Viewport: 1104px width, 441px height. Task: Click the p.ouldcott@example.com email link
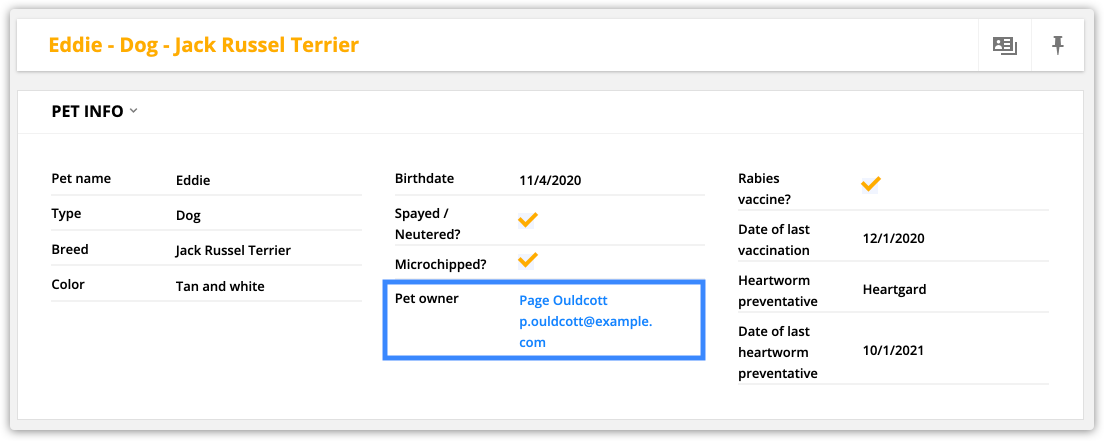[586, 332]
